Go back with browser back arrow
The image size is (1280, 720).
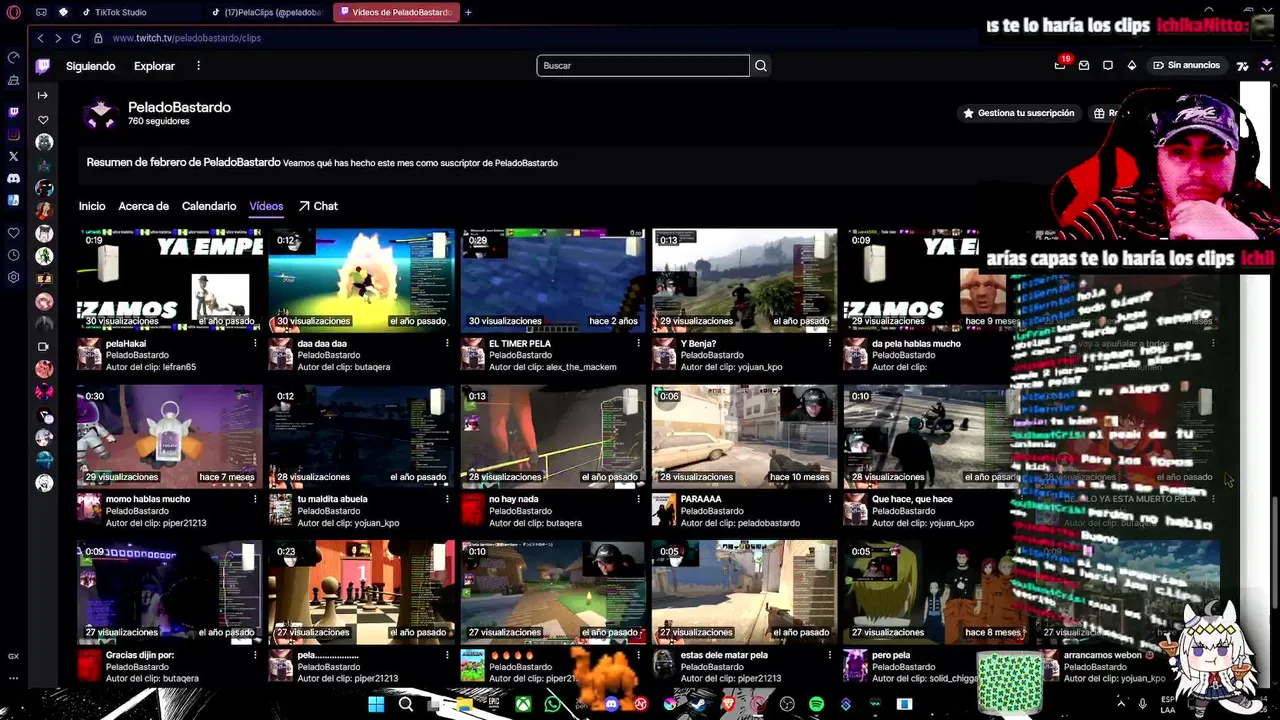click(x=40, y=38)
